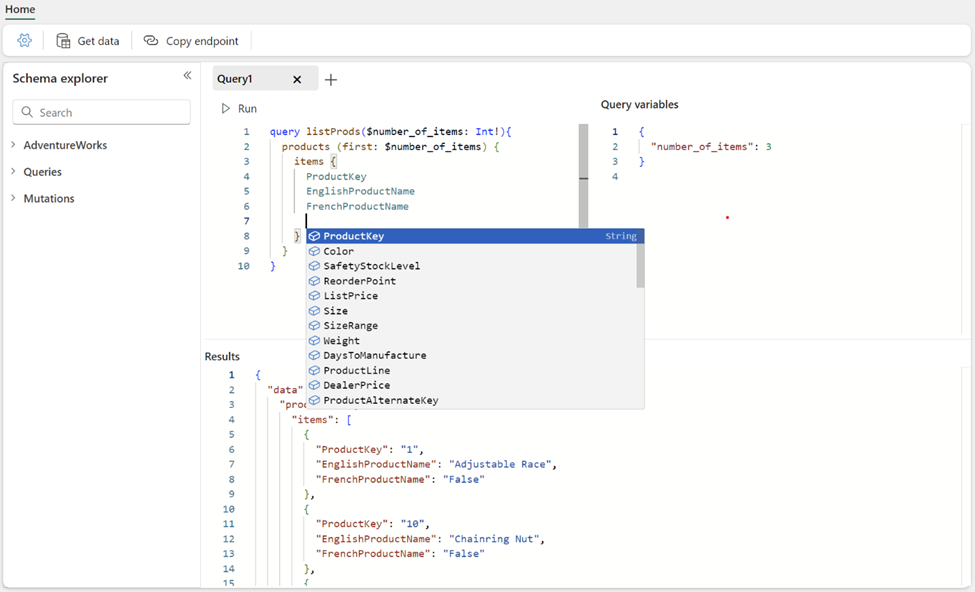Click the settings gear icon
This screenshot has height=592, width=975.
coord(25,41)
